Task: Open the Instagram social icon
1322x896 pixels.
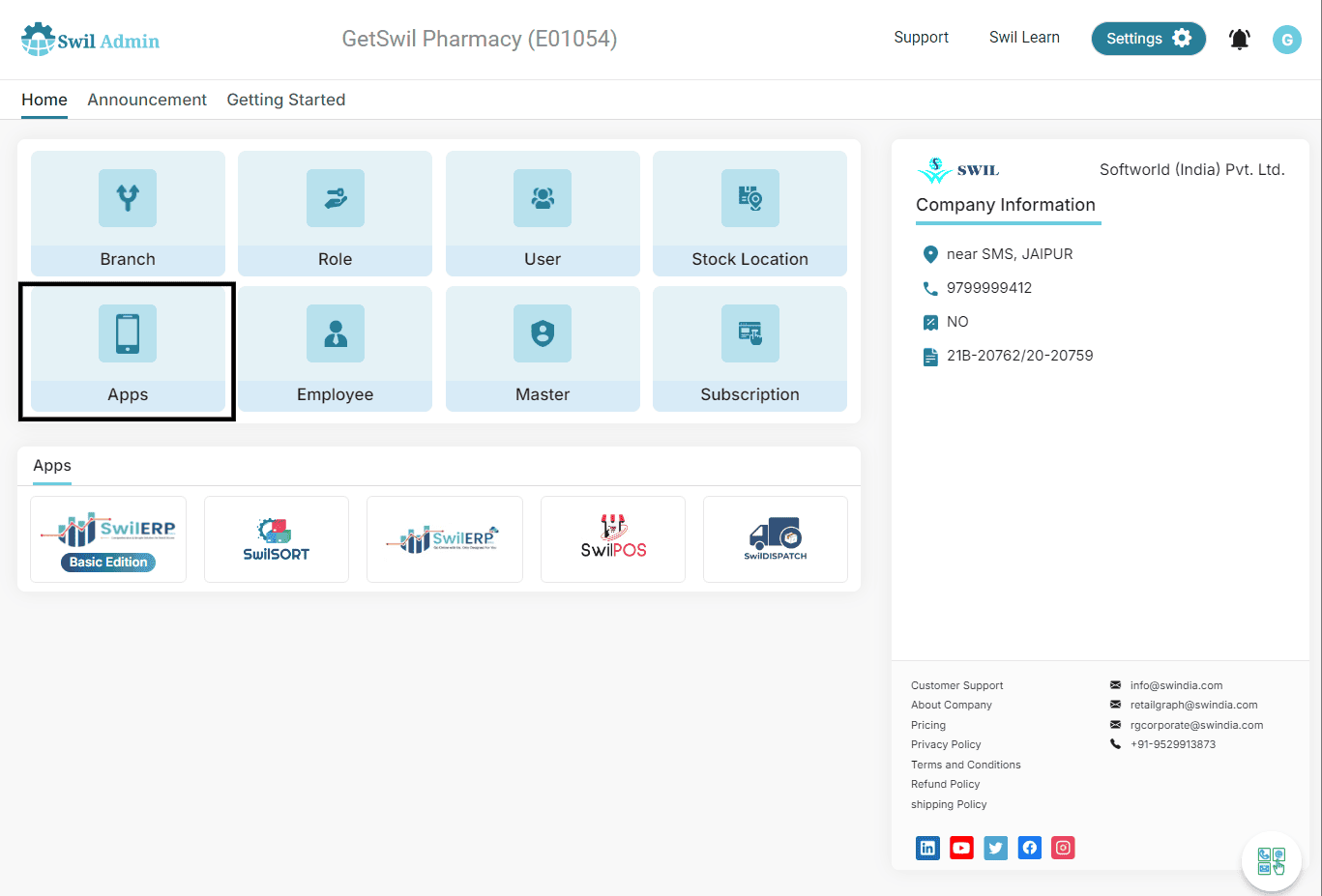Action: (x=1063, y=848)
